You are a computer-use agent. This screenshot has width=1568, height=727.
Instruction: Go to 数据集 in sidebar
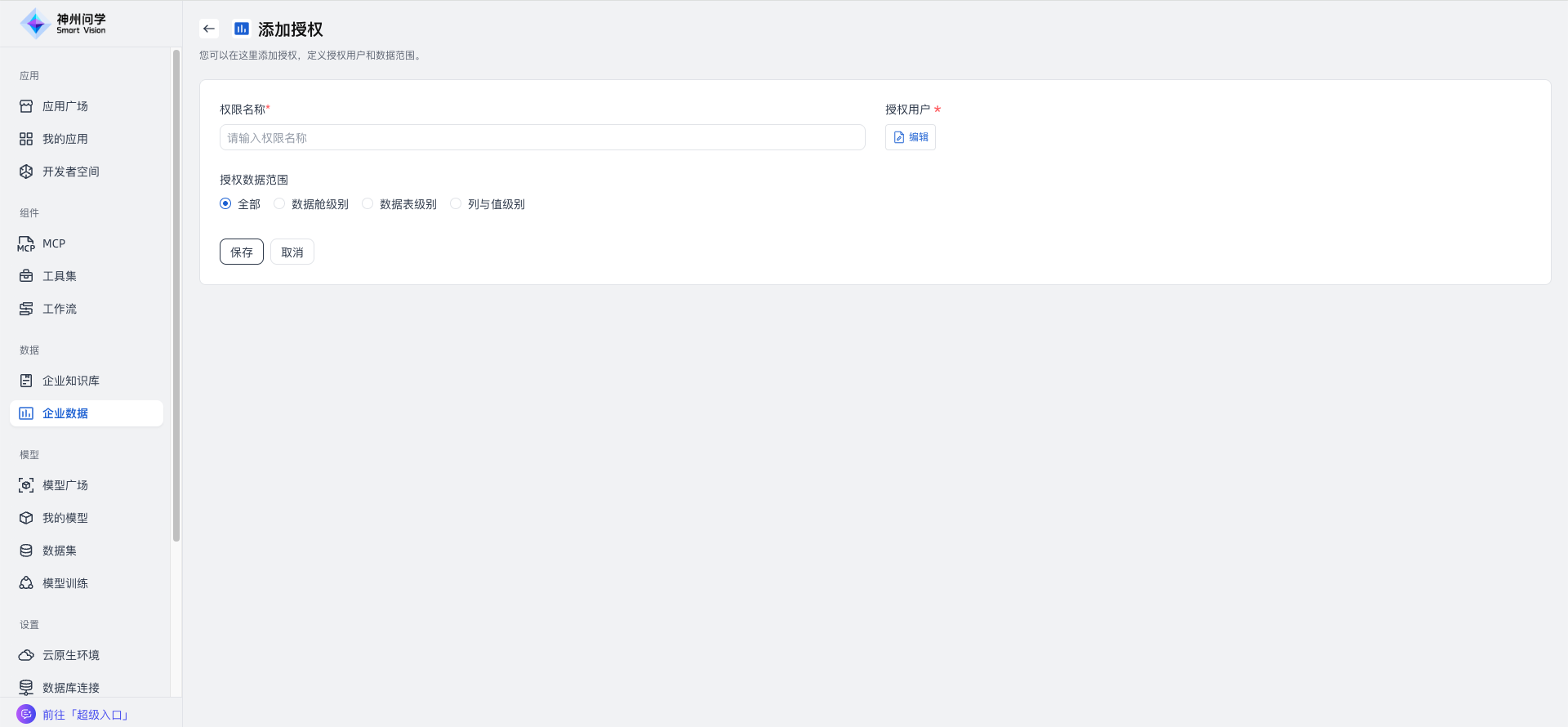pyautogui.click(x=59, y=551)
